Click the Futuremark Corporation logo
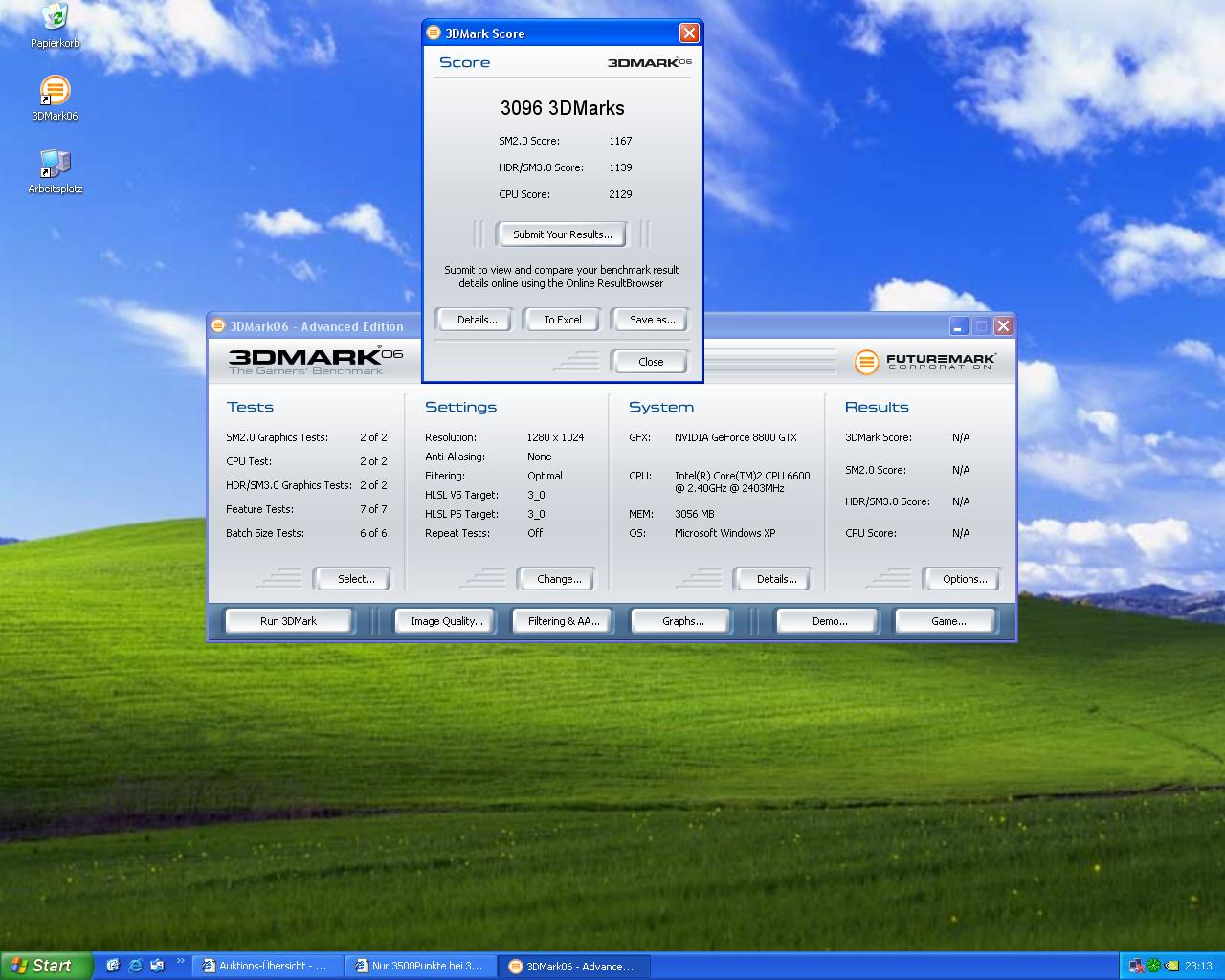 point(924,362)
